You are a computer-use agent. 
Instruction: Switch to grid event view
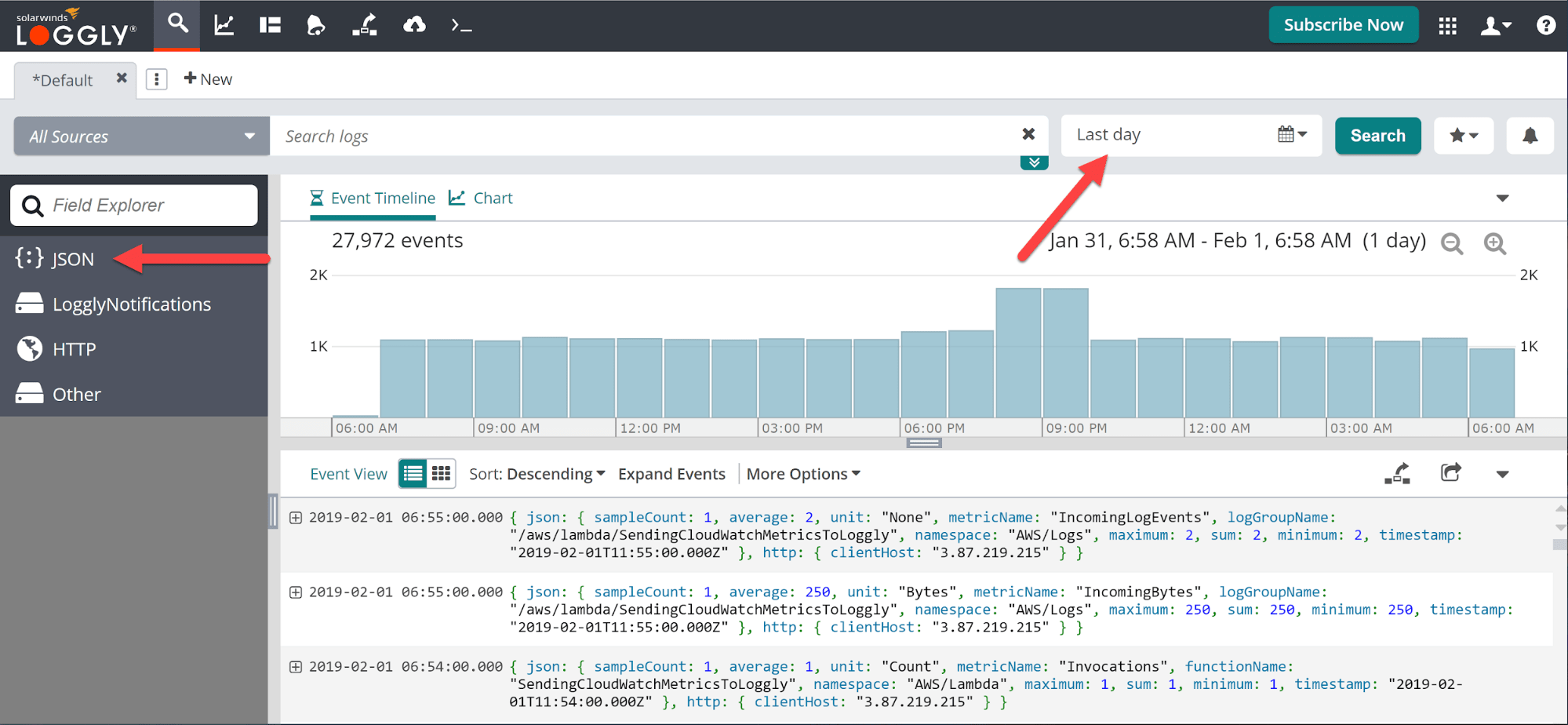click(442, 473)
